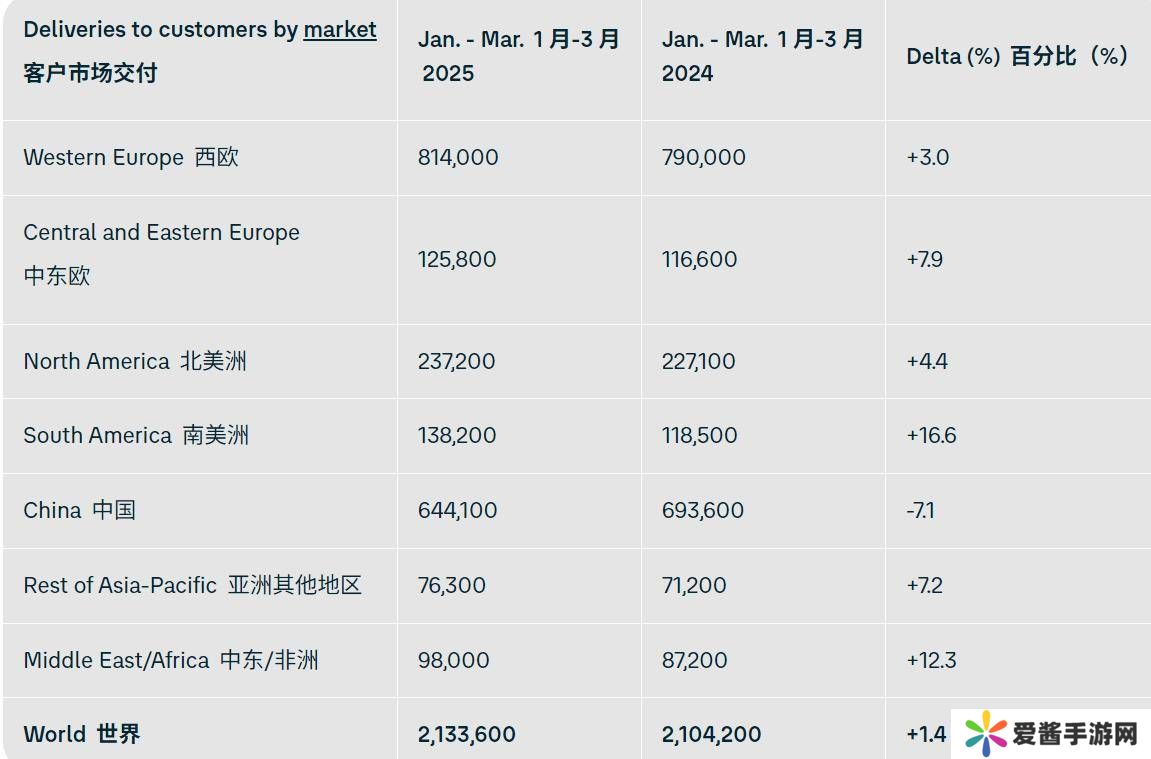This screenshot has height=759, width=1151.
Task: Select the 2,104,200 world 2024 total
Action: [x=711, y=734]
